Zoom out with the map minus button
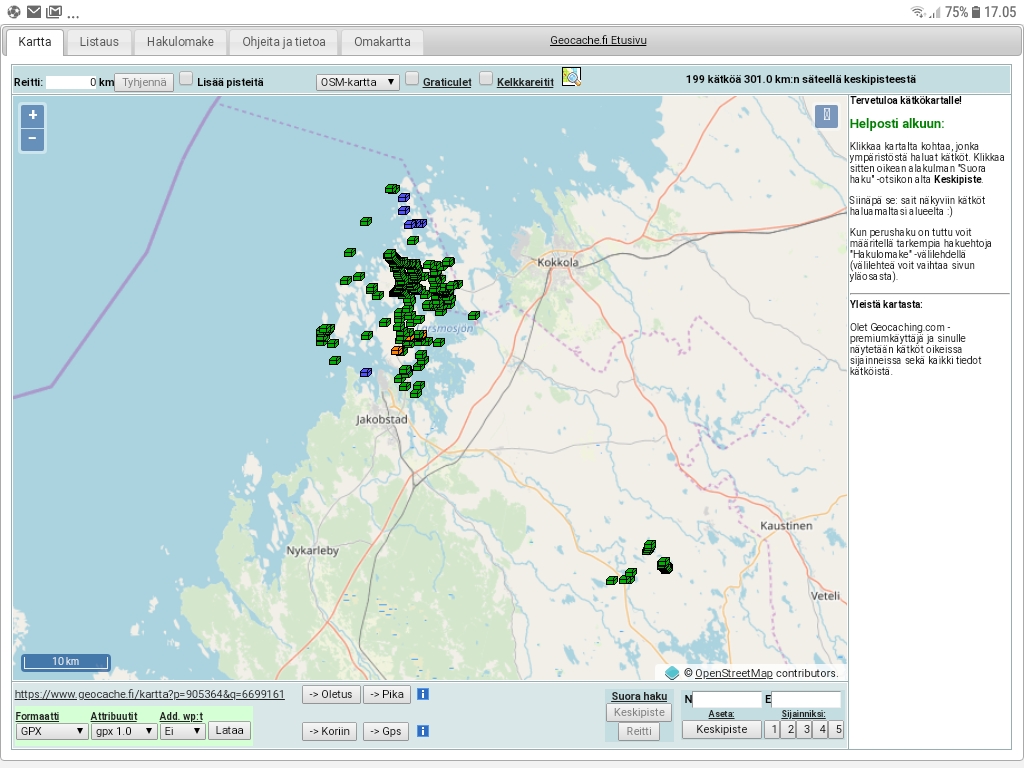 [x=33, y=139]
